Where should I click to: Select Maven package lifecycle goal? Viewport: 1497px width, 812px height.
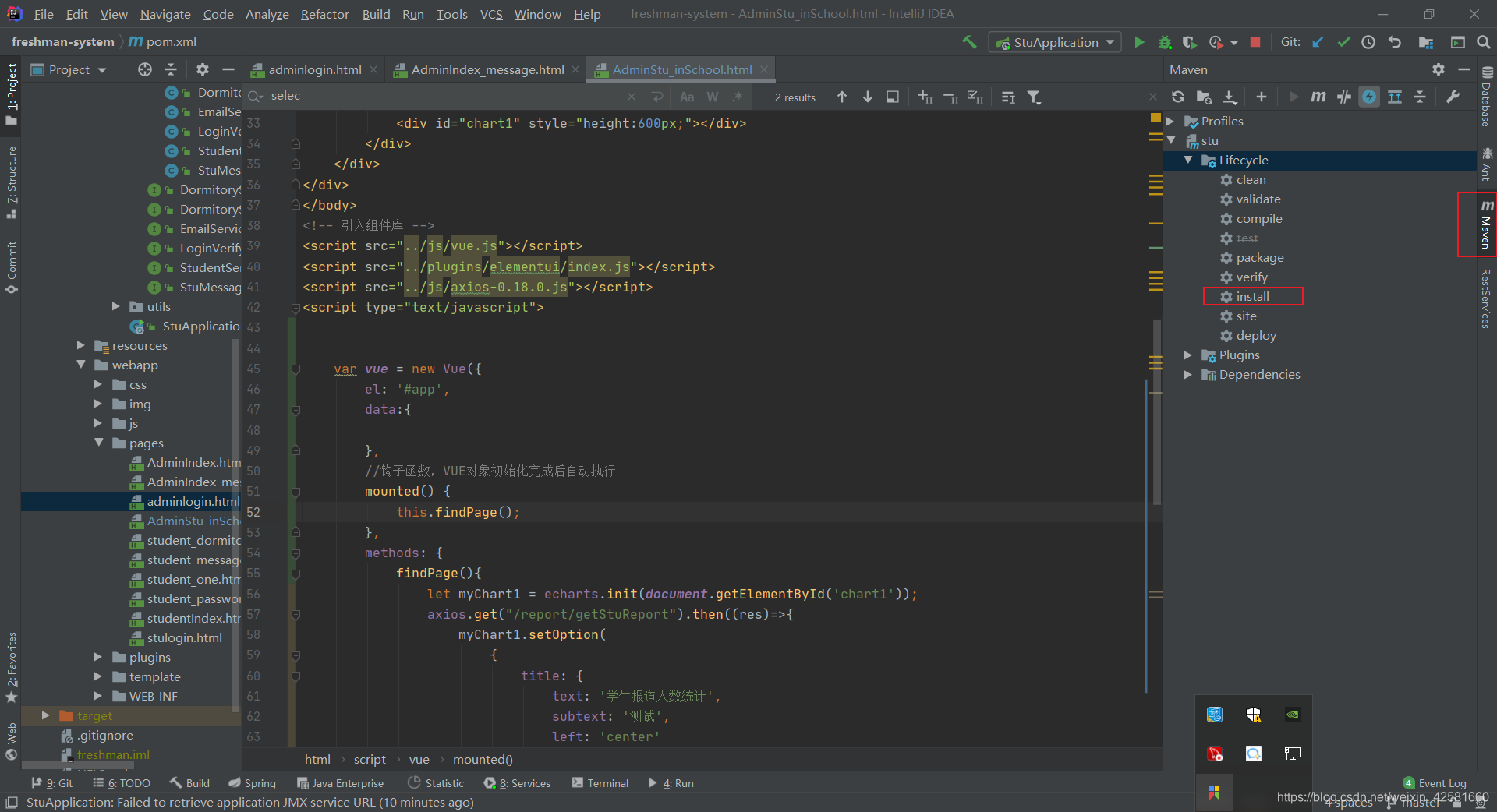(x=1259, y=258)
